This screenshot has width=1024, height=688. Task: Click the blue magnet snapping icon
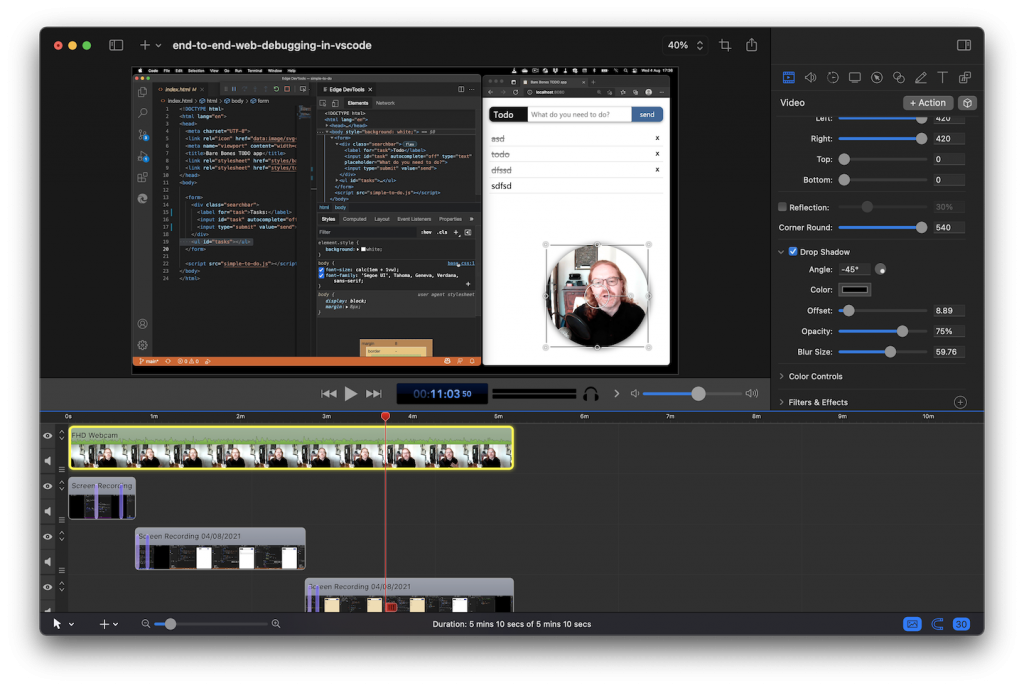pos(937,624)
